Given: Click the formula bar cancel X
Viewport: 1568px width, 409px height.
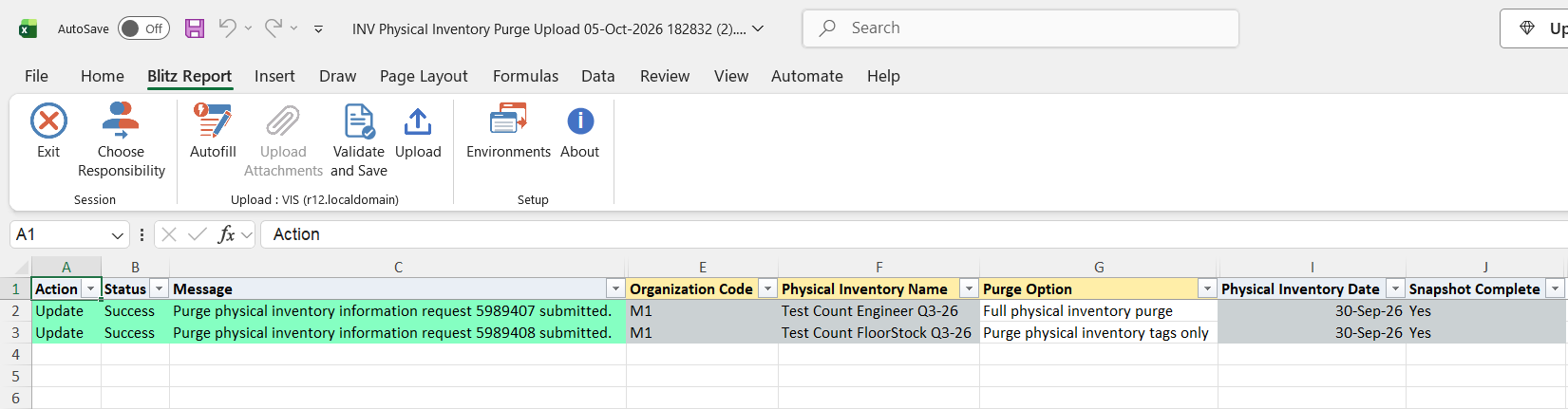Looking at the screenshot, I should point(169,234).
